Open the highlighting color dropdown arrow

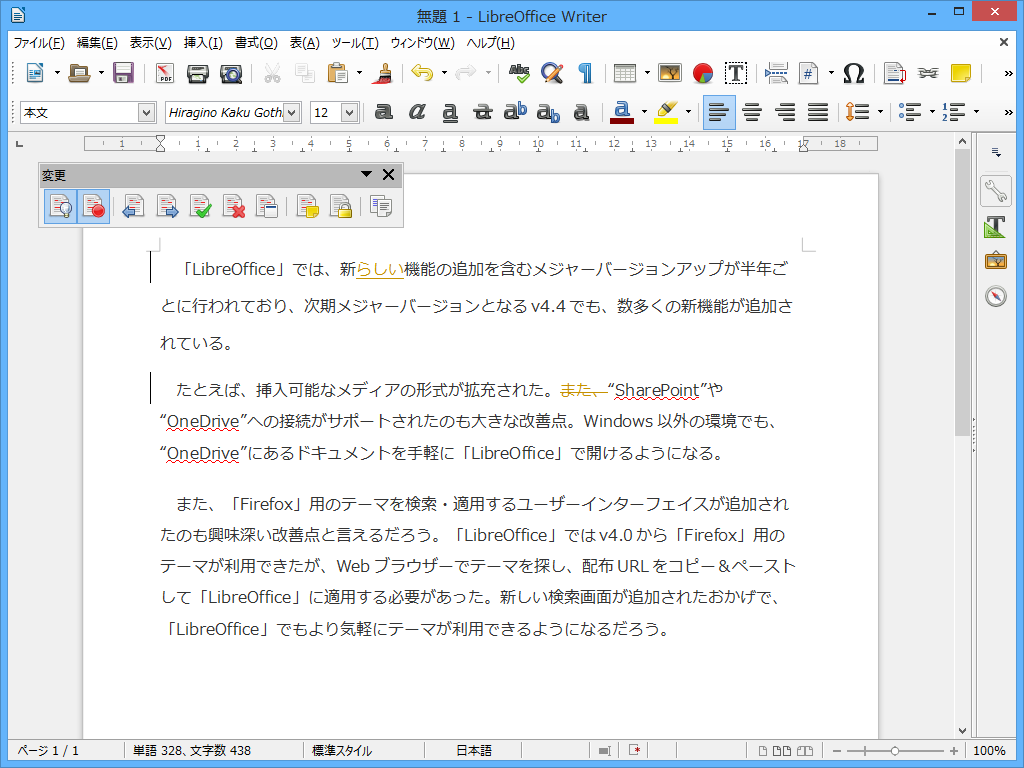688,112
